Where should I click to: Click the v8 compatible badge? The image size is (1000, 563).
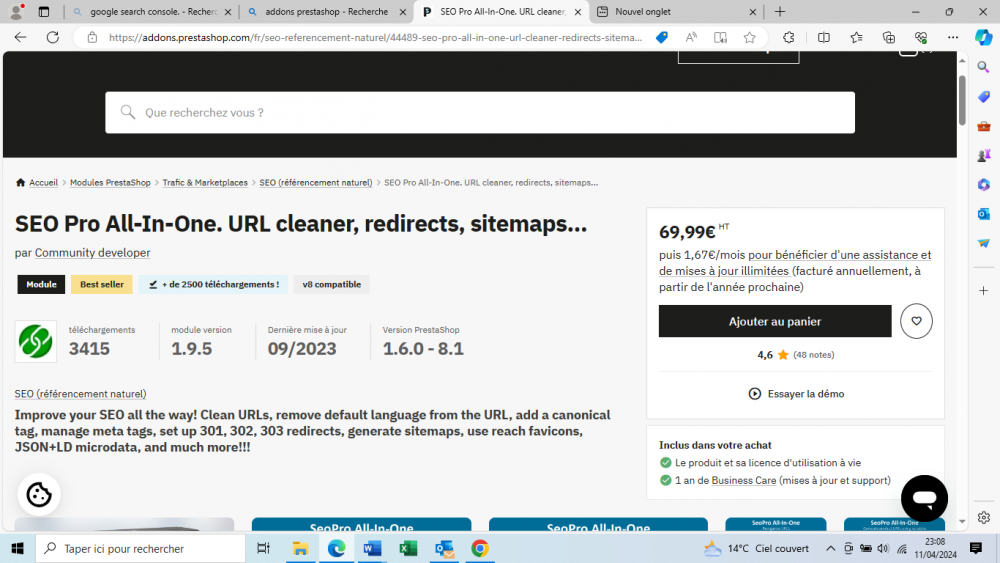coord(332,284)
